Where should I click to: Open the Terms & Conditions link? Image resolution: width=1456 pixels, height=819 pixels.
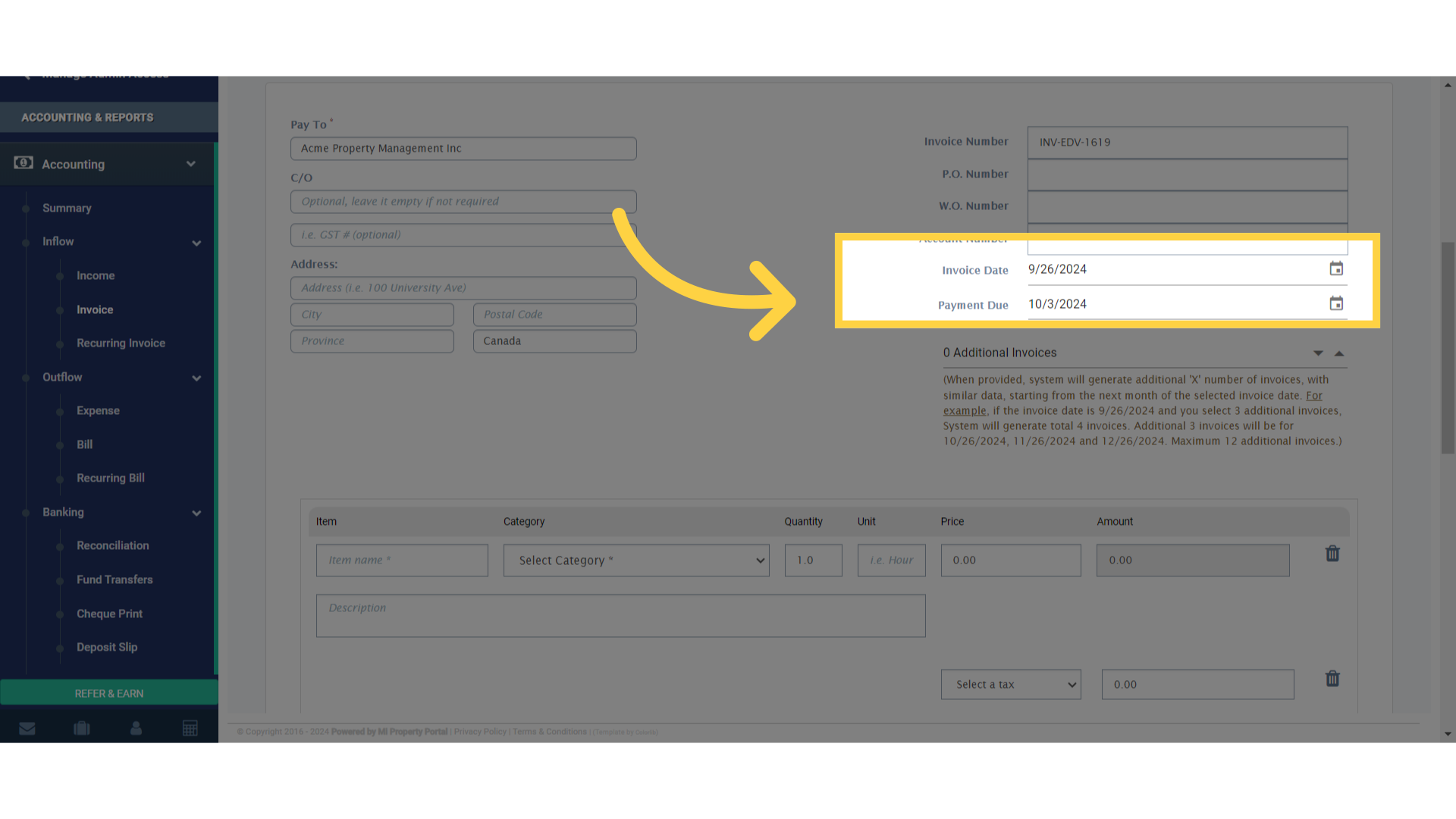550,732
